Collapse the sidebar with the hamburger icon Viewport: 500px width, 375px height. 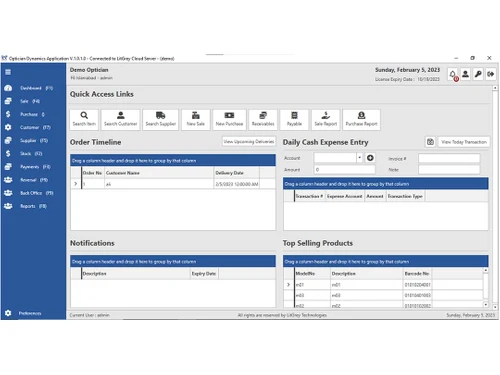click(8, 72)
